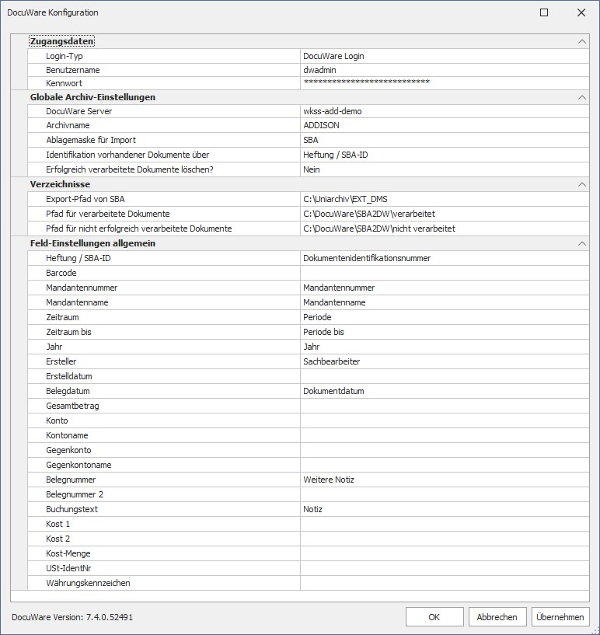
Task: Edit the Benutzername value dwadmin
Action: (x=445, y=70)
